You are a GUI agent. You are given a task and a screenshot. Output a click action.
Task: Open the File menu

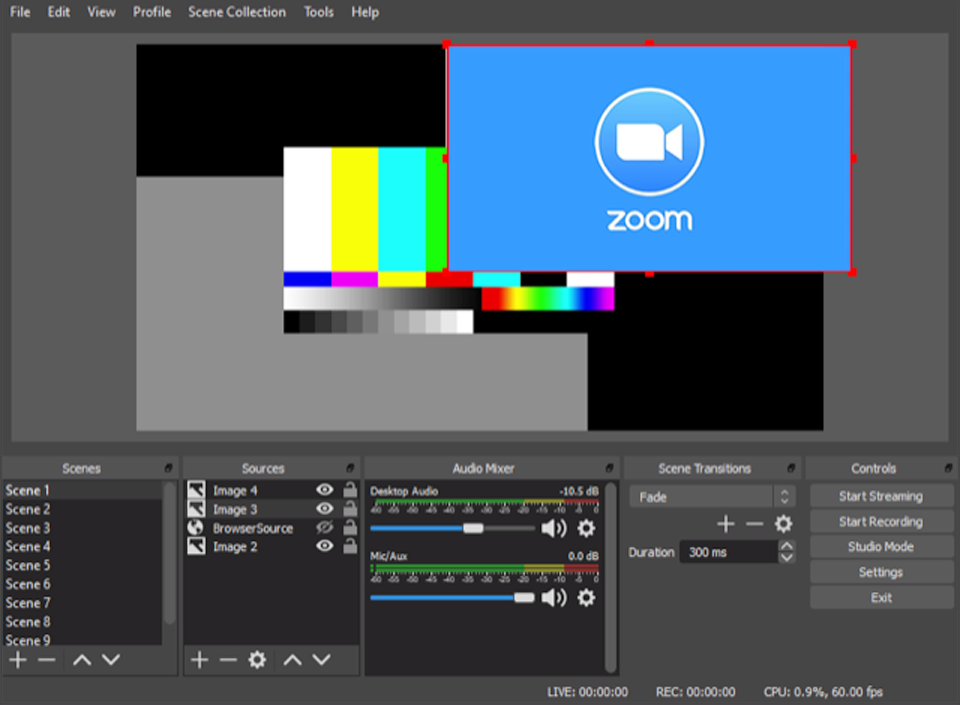coord(20,12)
